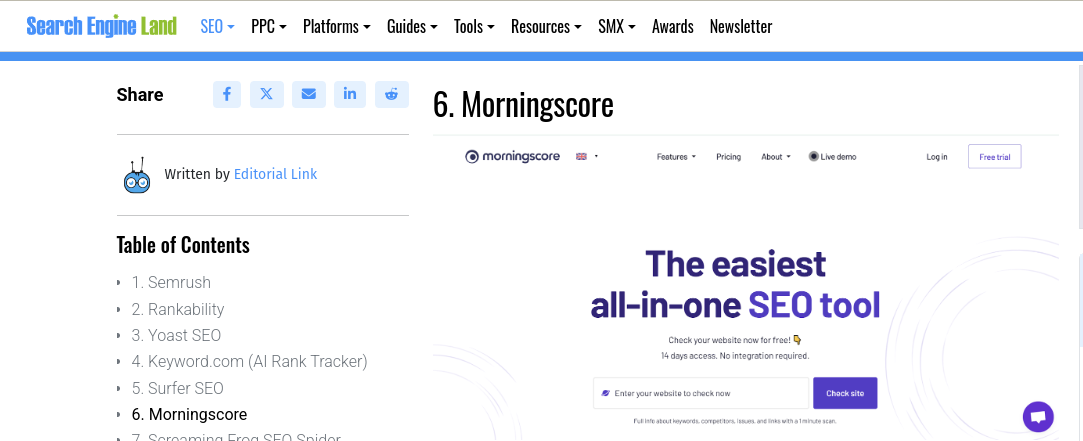Click the Free trial button
This screenshot has height=441, width=1083.
[x=995, y=157]
